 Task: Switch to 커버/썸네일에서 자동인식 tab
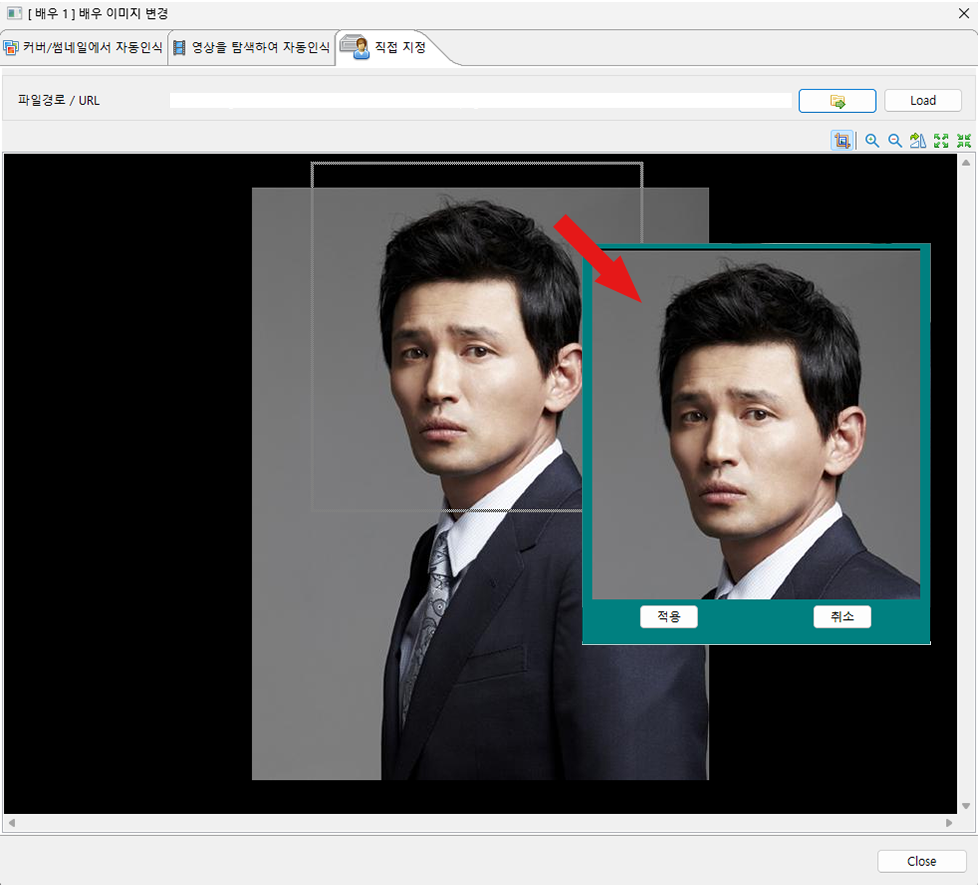[x=84, y=48]
